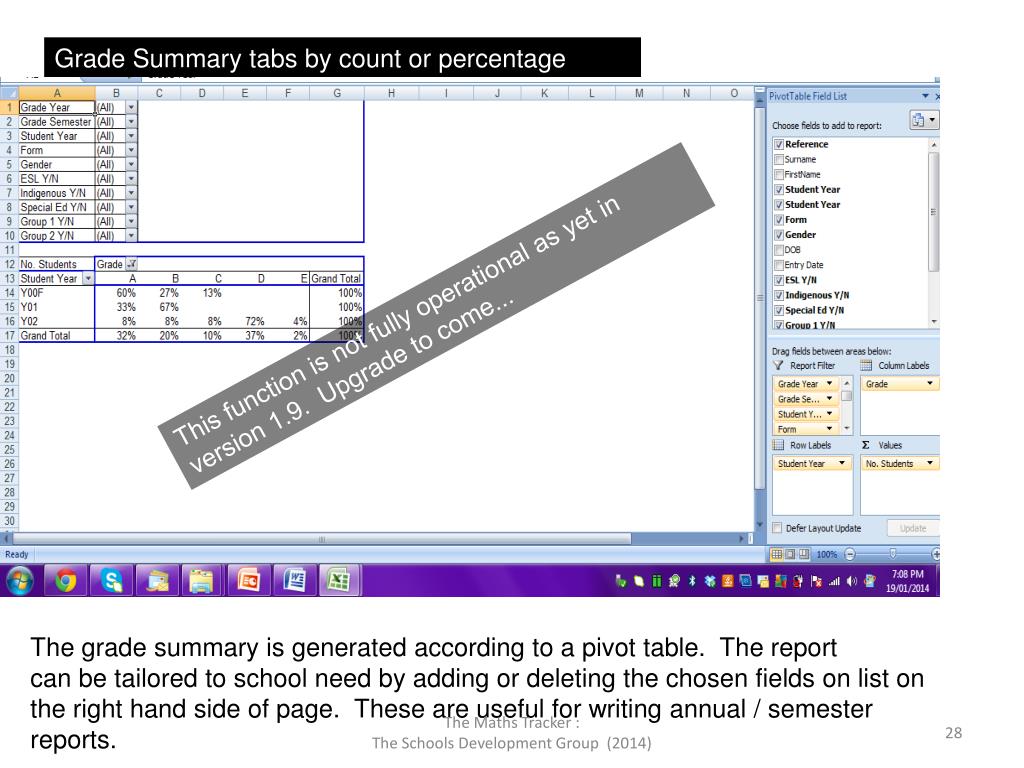
Task: Switch to Page Layout view in status bar
Action: pyautogui.click(x=790, y=554)
